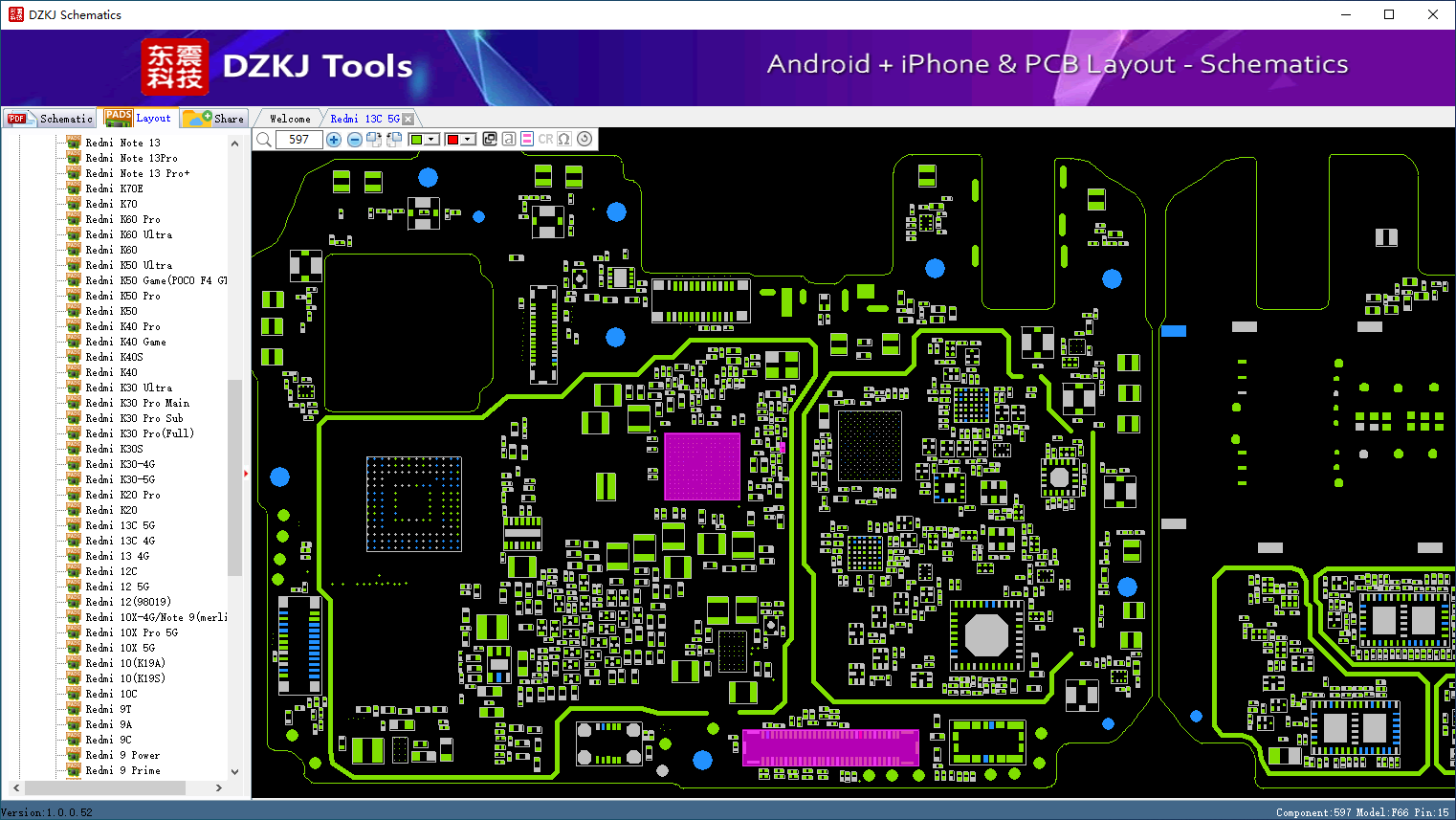Click the overlapping squares layer icon
Viewport: 1456px width, 820px height.
[490, 139]
